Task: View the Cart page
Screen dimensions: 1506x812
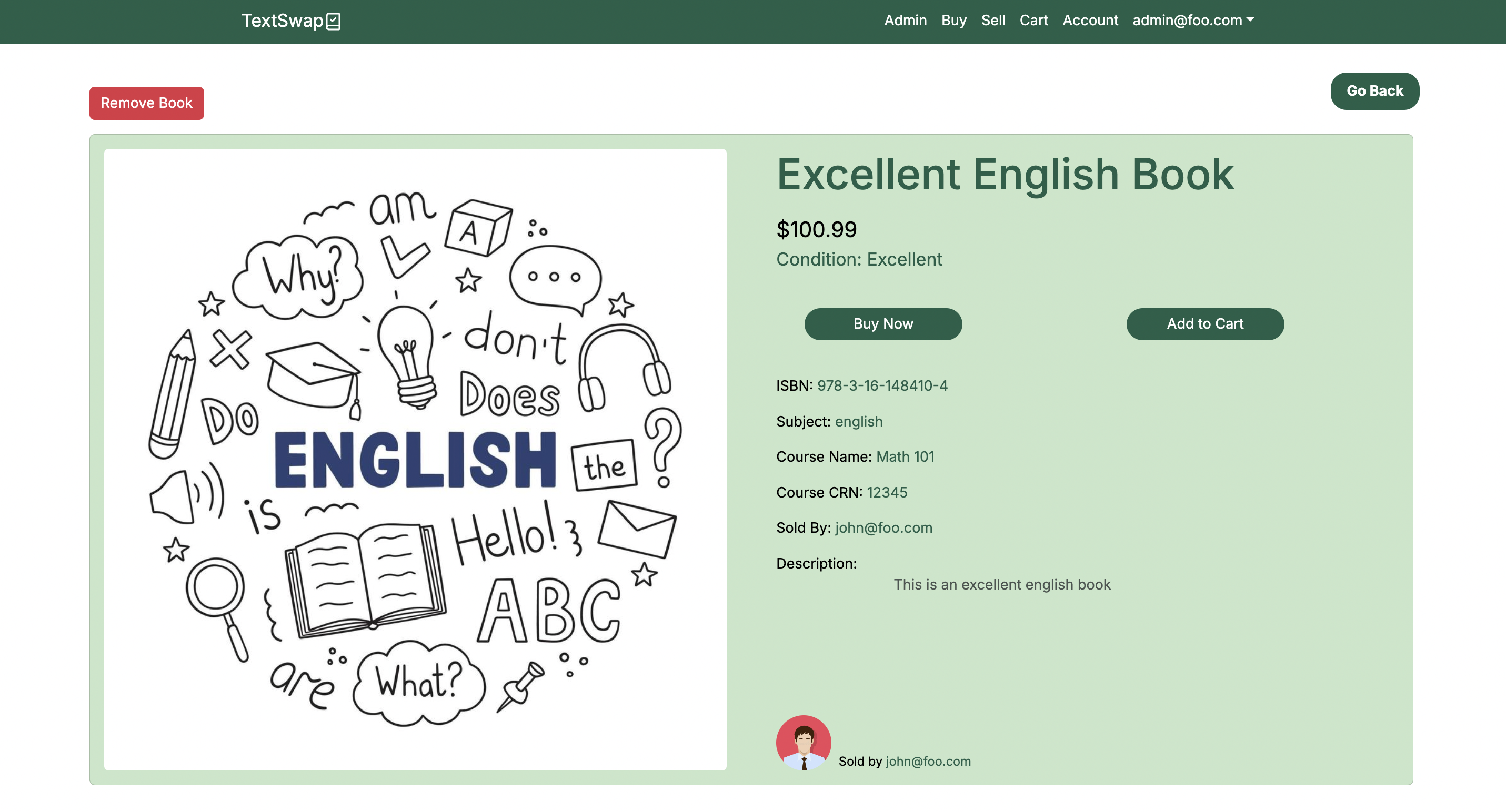Action: tap(1033, 21)
